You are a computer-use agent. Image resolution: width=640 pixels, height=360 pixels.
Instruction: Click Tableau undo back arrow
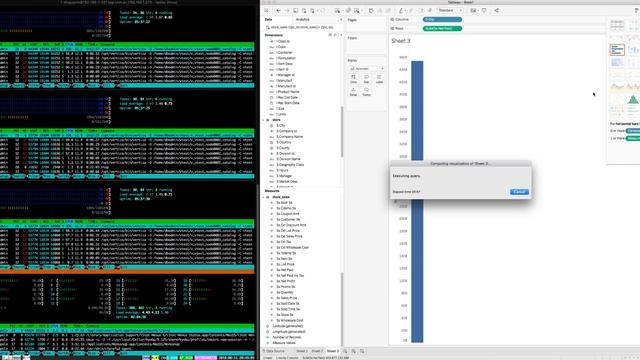click(278, 11)
